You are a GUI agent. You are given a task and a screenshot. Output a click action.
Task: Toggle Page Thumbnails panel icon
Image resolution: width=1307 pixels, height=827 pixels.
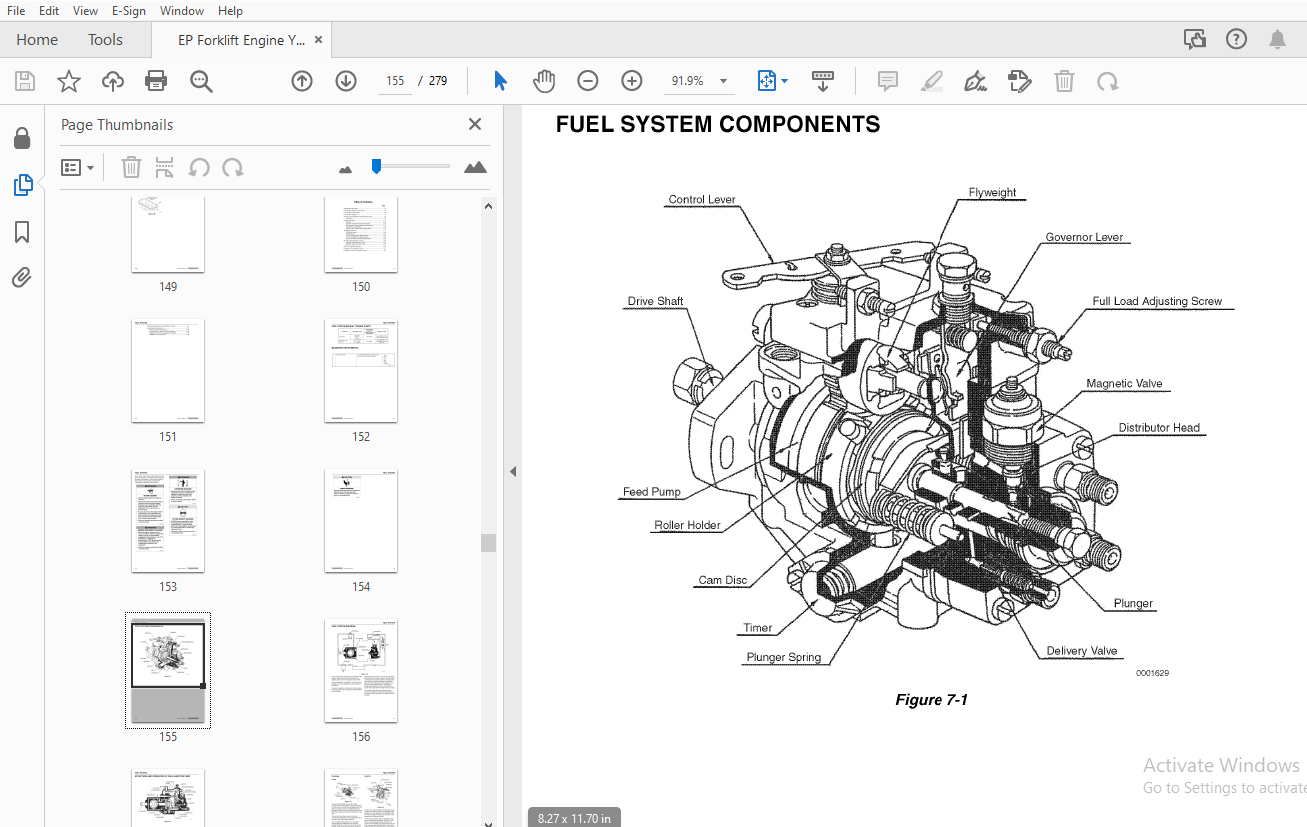tap(22, 185)
